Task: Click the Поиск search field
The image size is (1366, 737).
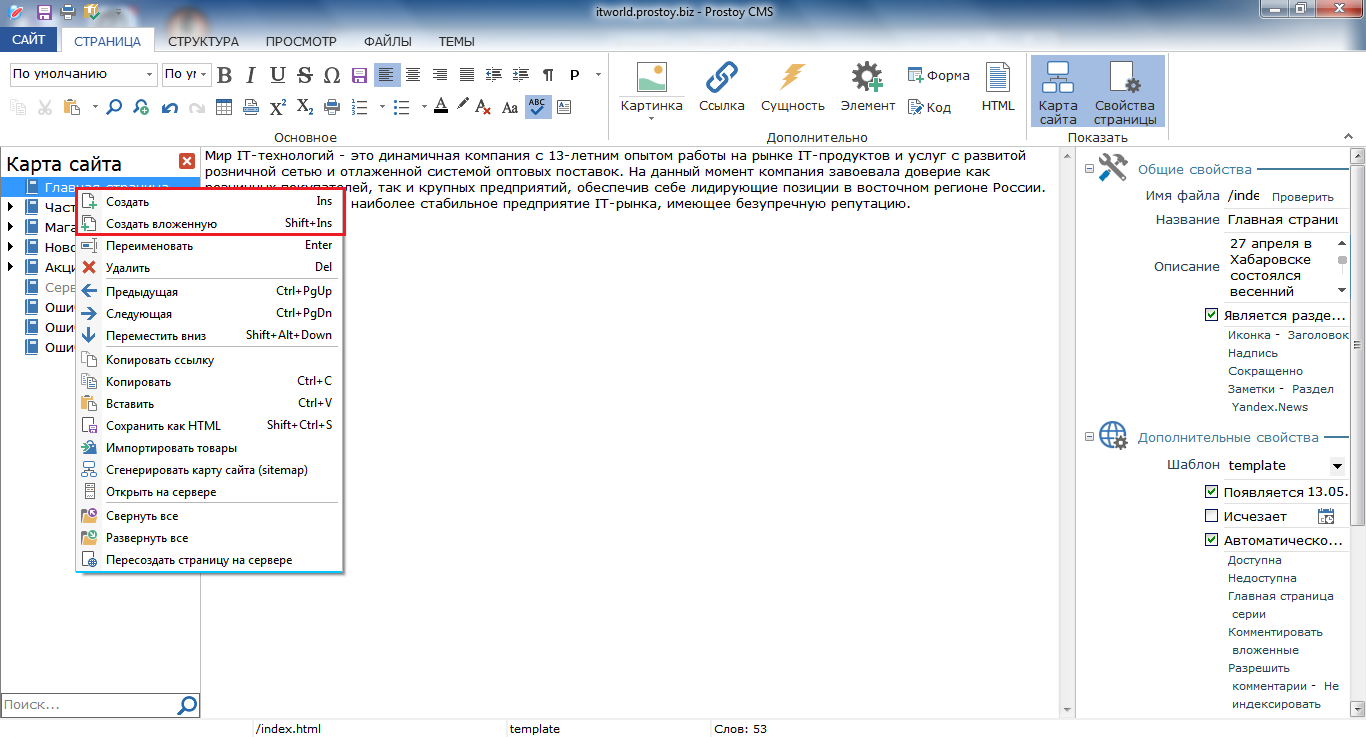Action: point(88,705)
